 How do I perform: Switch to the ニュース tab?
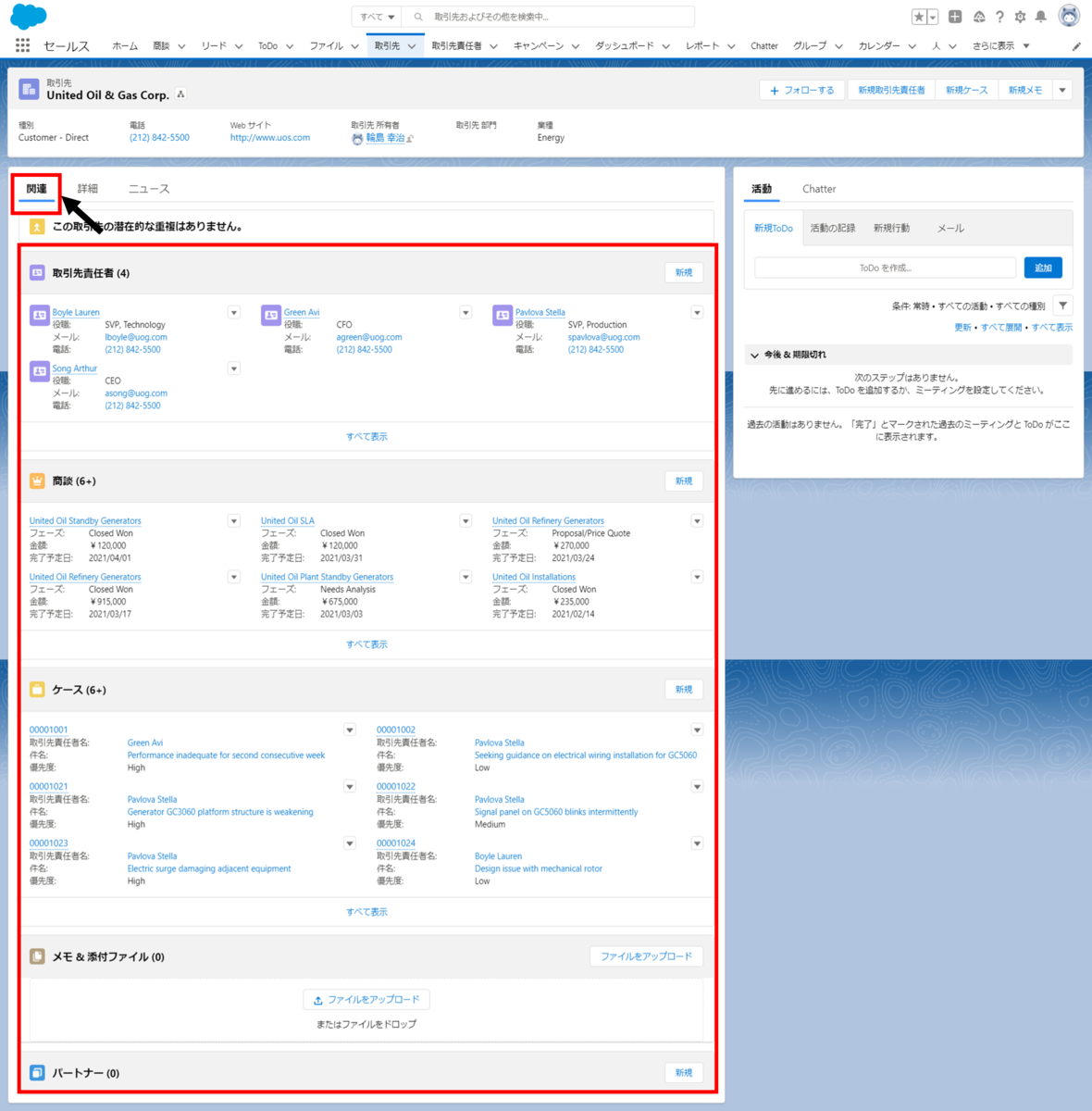click(149, 189)
